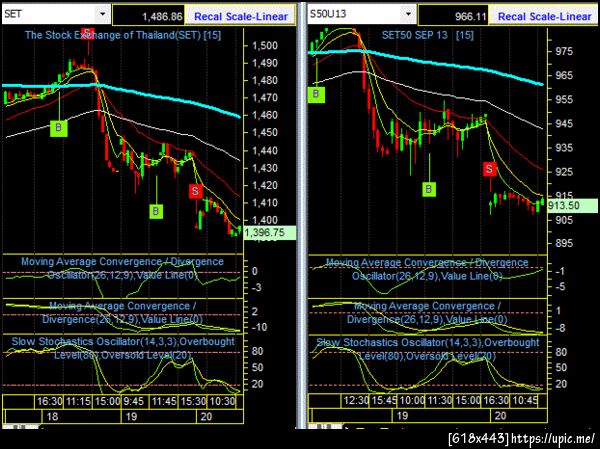Viewport: 600px width, 449px height.
Task: Click date 19 on S50U13 date axis
Action: [402, 415]
